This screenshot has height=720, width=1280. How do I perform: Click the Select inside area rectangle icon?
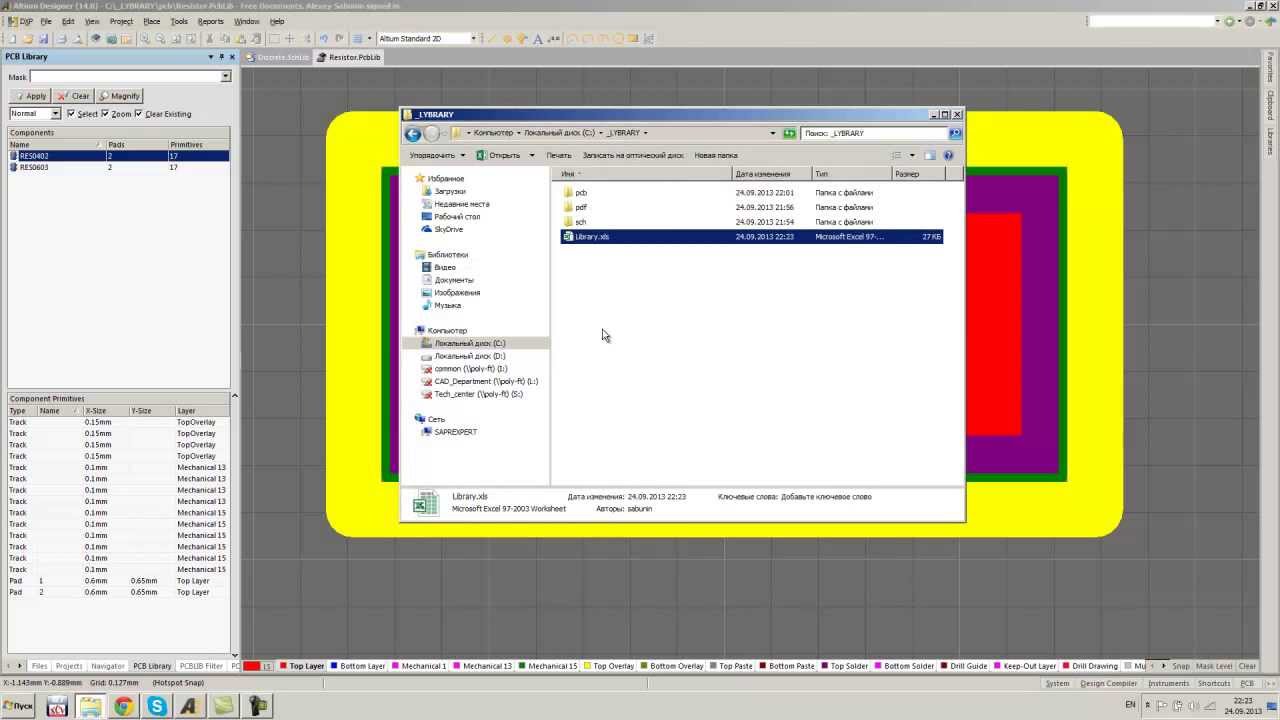click(274, 38)
